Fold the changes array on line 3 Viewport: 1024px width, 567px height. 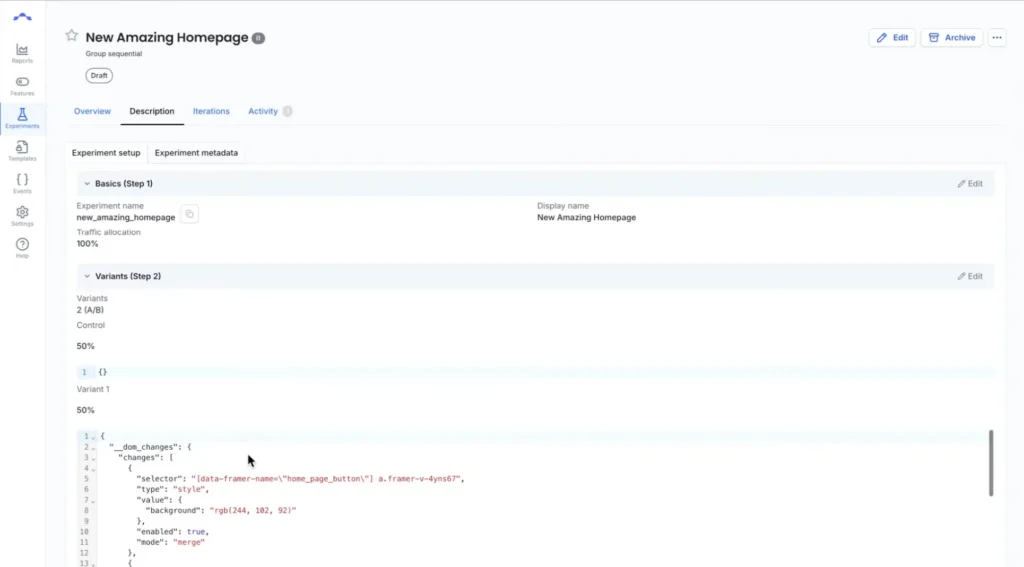click(93, 459)
